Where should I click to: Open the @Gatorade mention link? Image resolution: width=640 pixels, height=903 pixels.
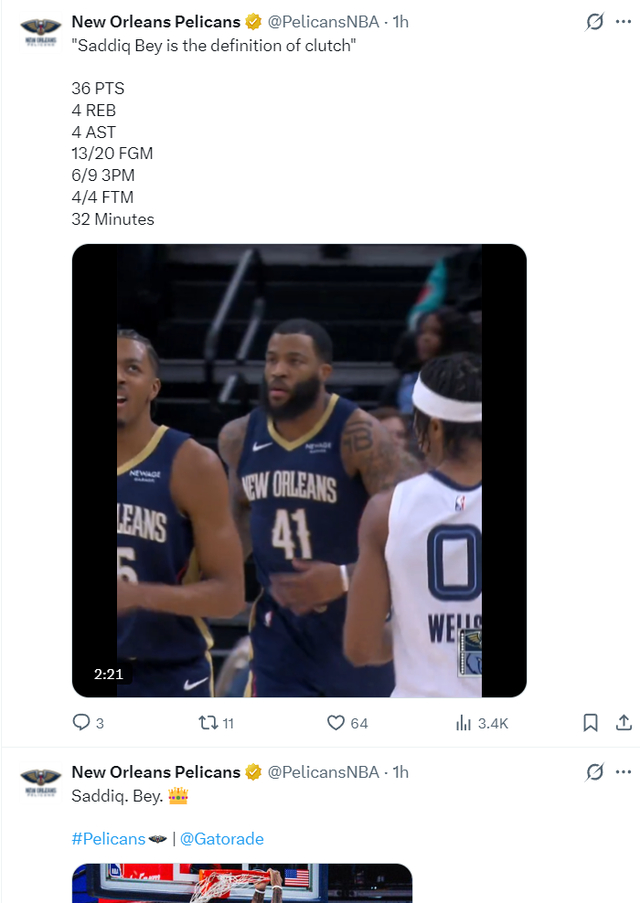point(221,839)
